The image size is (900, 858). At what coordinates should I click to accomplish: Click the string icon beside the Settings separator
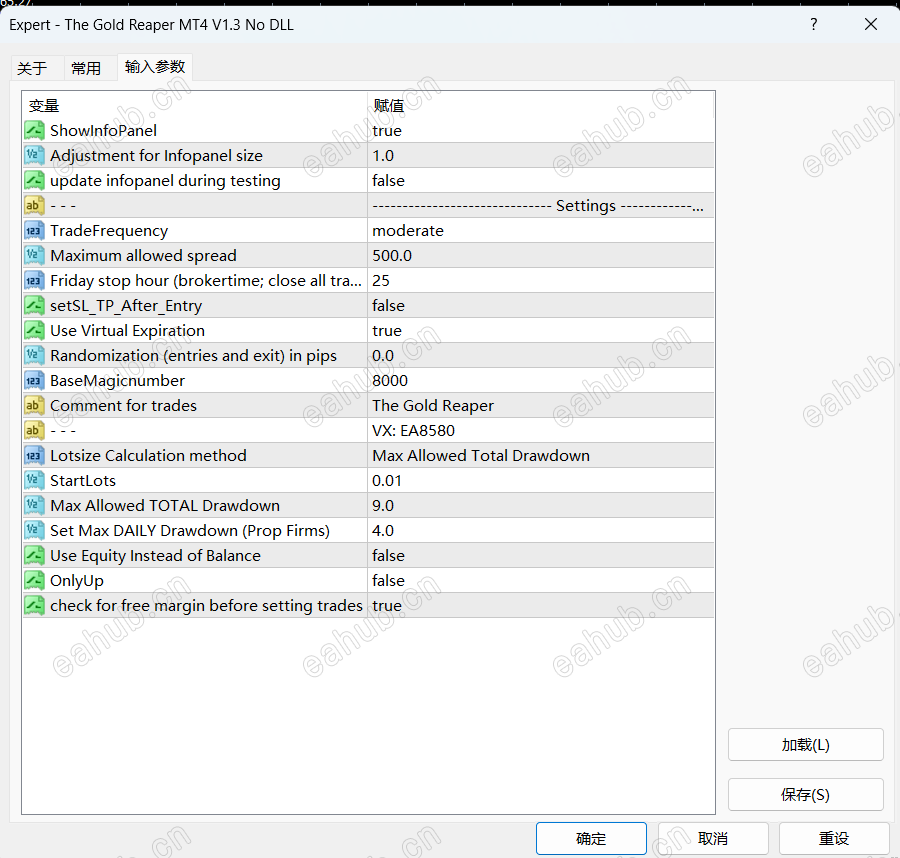(x=34, y=205)
